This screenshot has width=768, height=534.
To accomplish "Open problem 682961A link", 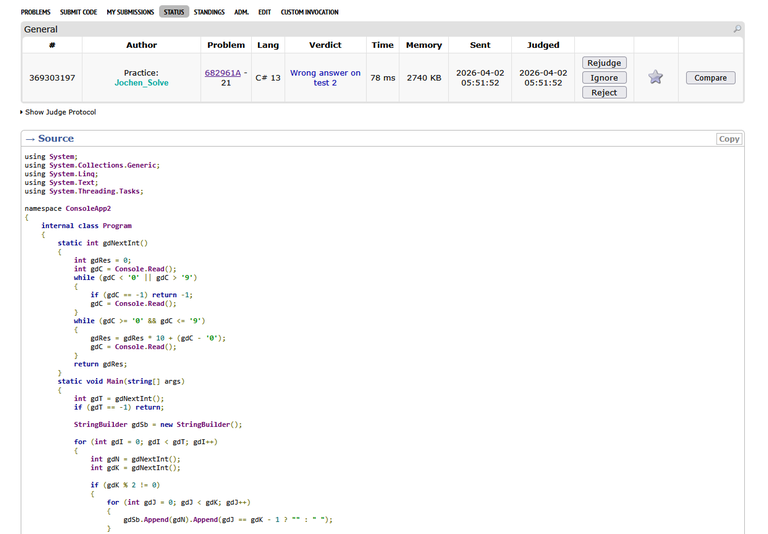I will [222, 72].
